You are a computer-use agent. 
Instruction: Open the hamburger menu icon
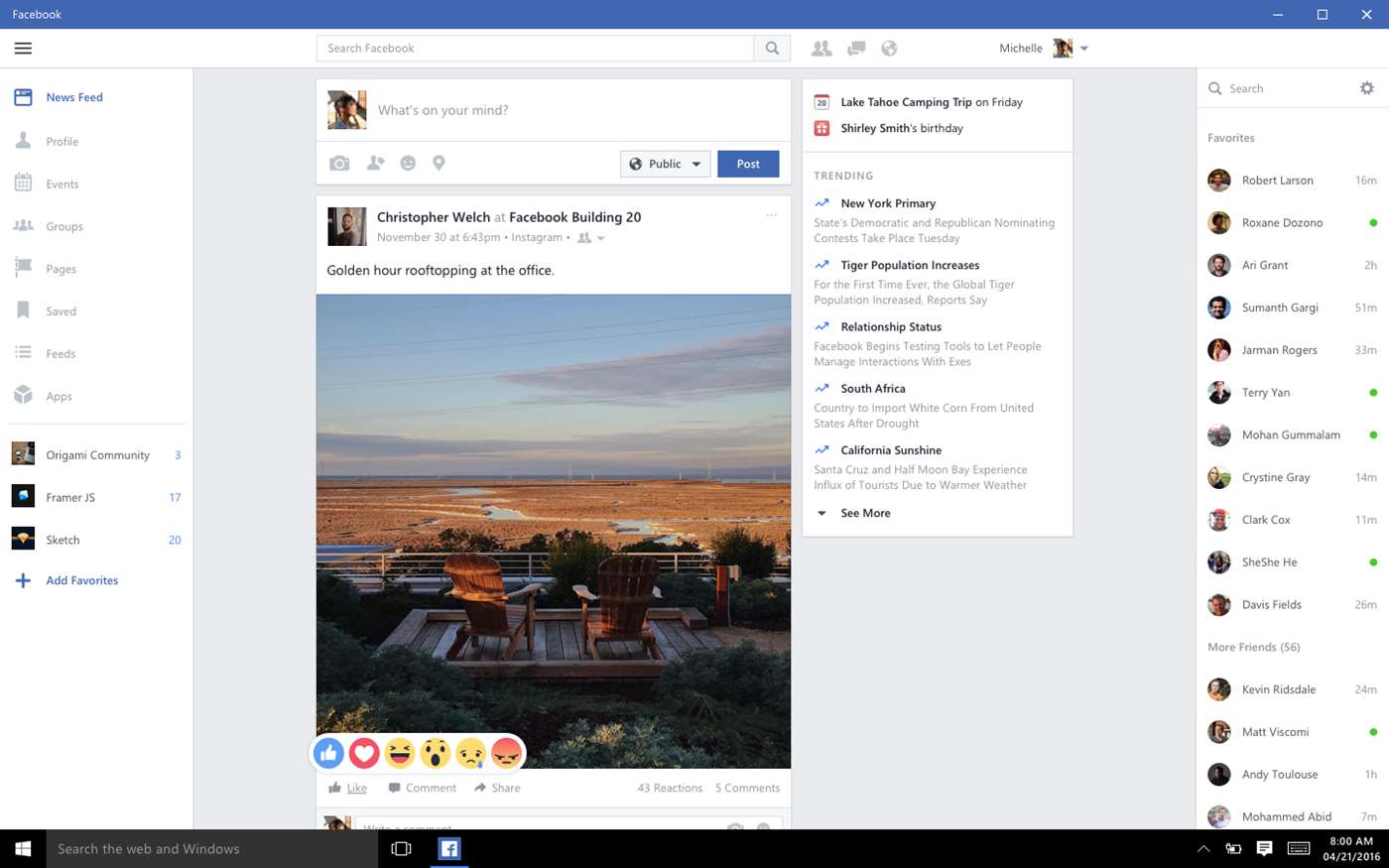[23, 48]
